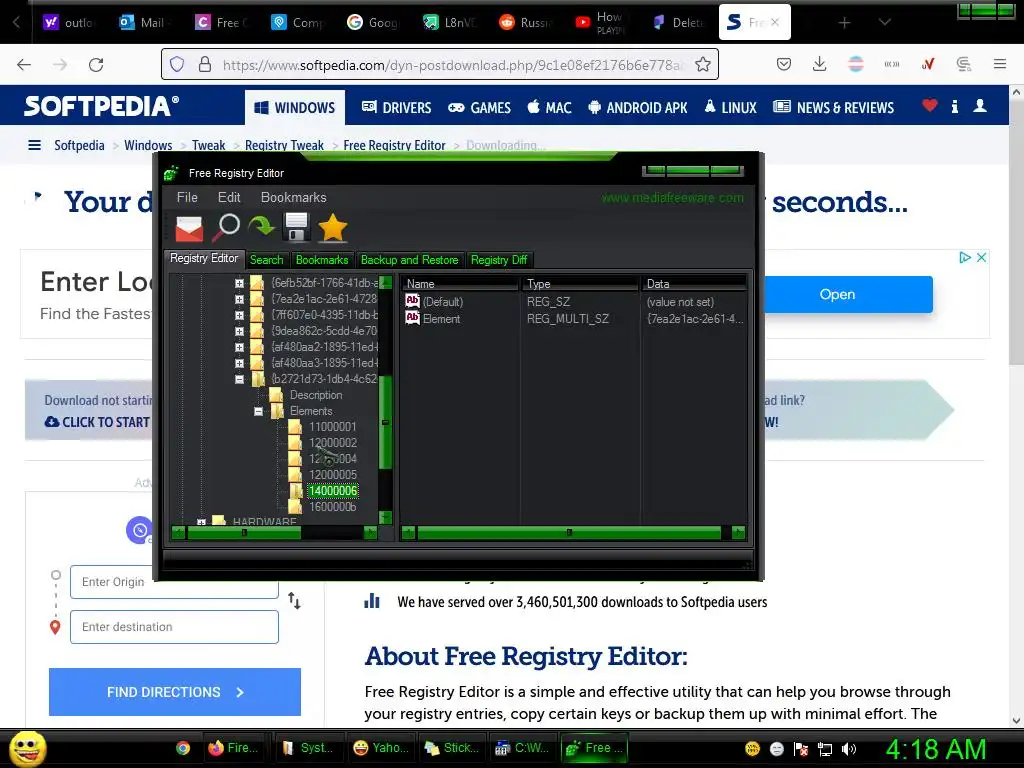This screenshot has height=768, width=1024.
Task: Click the (Default) value Ab icon
Action: point(412,301)
